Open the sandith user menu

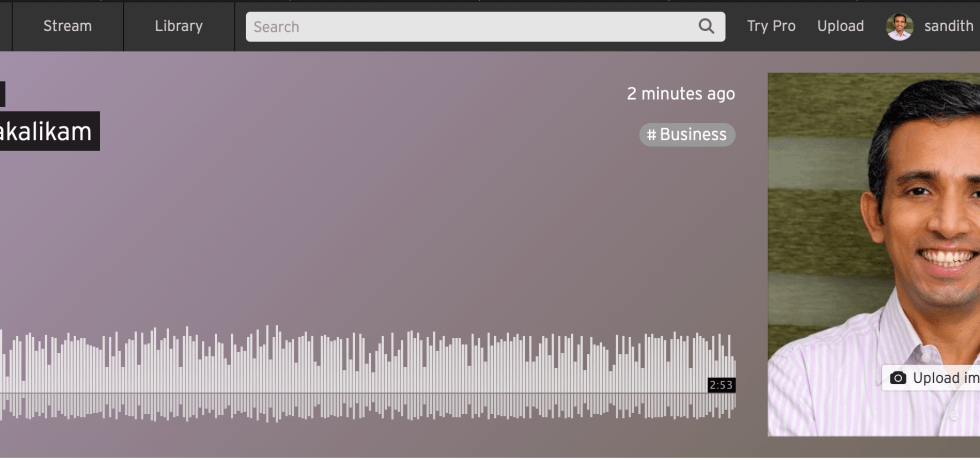click(948, 26)
